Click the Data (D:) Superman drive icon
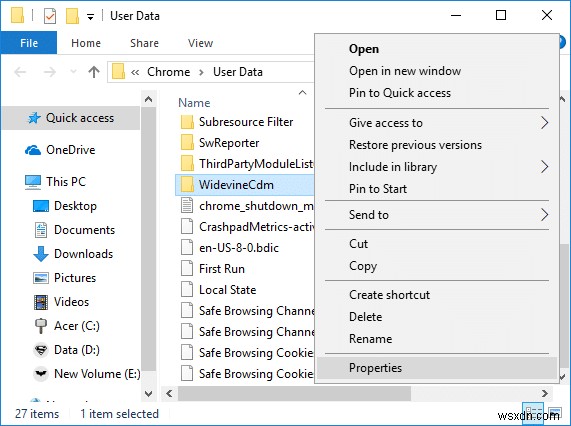This screenshot has height=426, width=571. [40, 350]
